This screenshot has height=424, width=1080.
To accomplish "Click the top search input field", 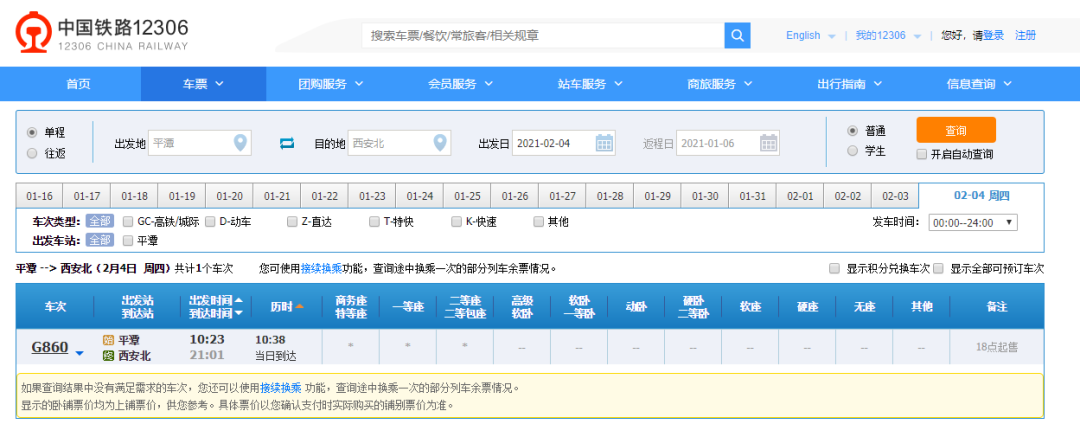I will (542, 36).
